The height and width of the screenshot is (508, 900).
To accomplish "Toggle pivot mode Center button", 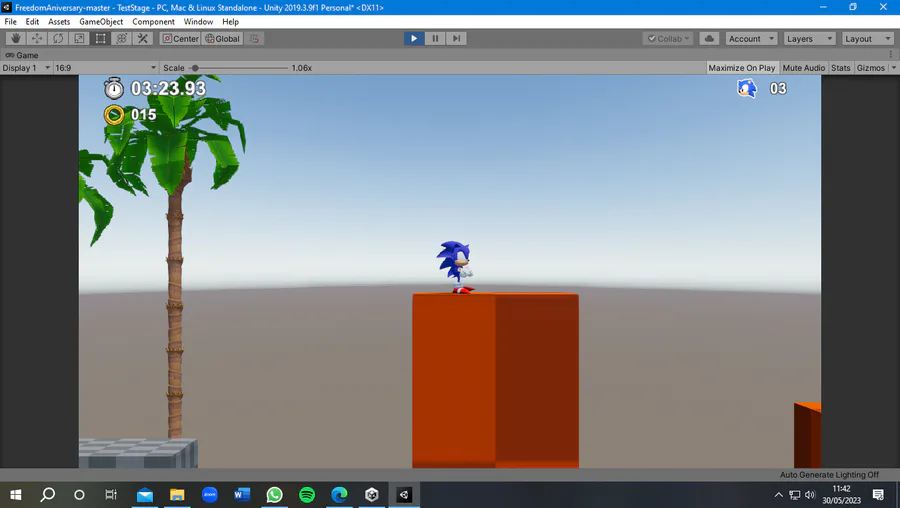I will (x=180, y=38).
